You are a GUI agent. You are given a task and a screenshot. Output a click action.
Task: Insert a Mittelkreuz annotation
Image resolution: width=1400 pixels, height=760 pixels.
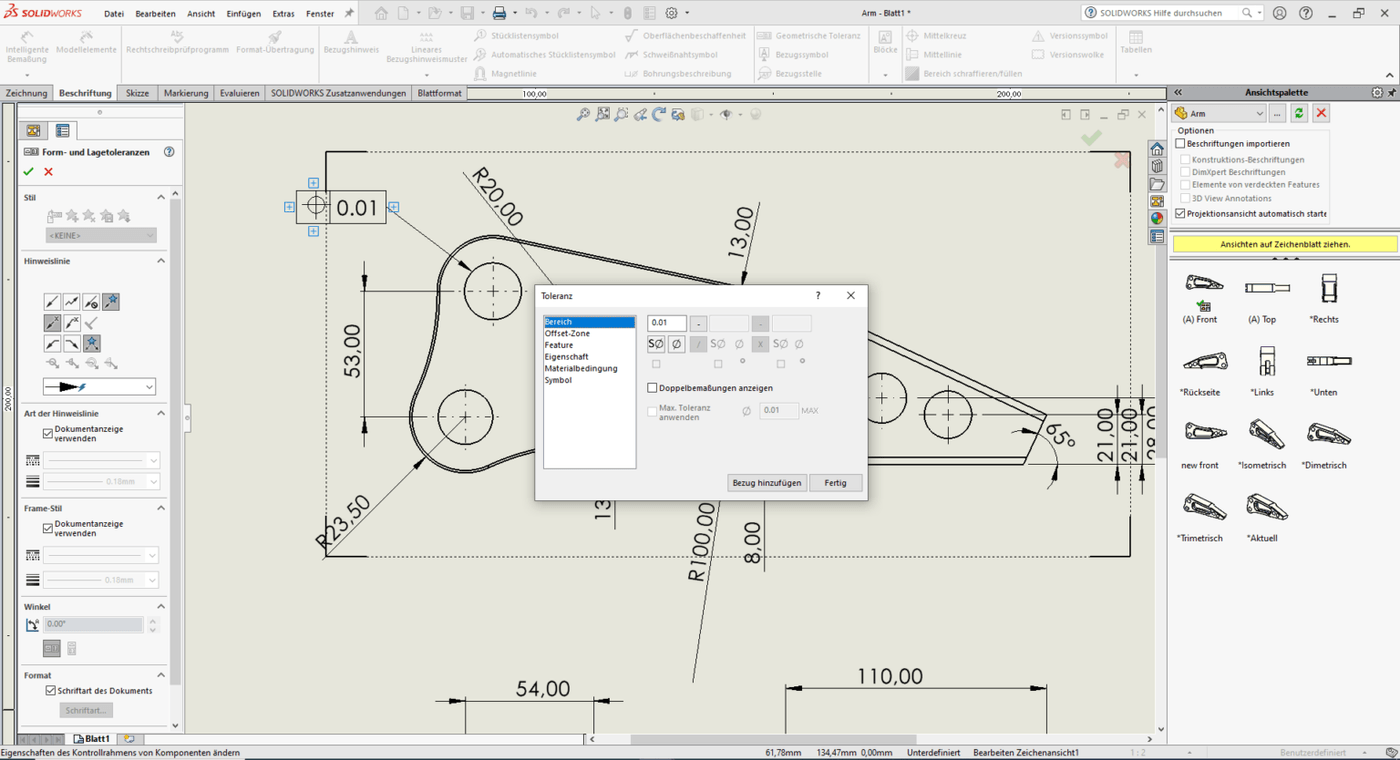(944, 35)
